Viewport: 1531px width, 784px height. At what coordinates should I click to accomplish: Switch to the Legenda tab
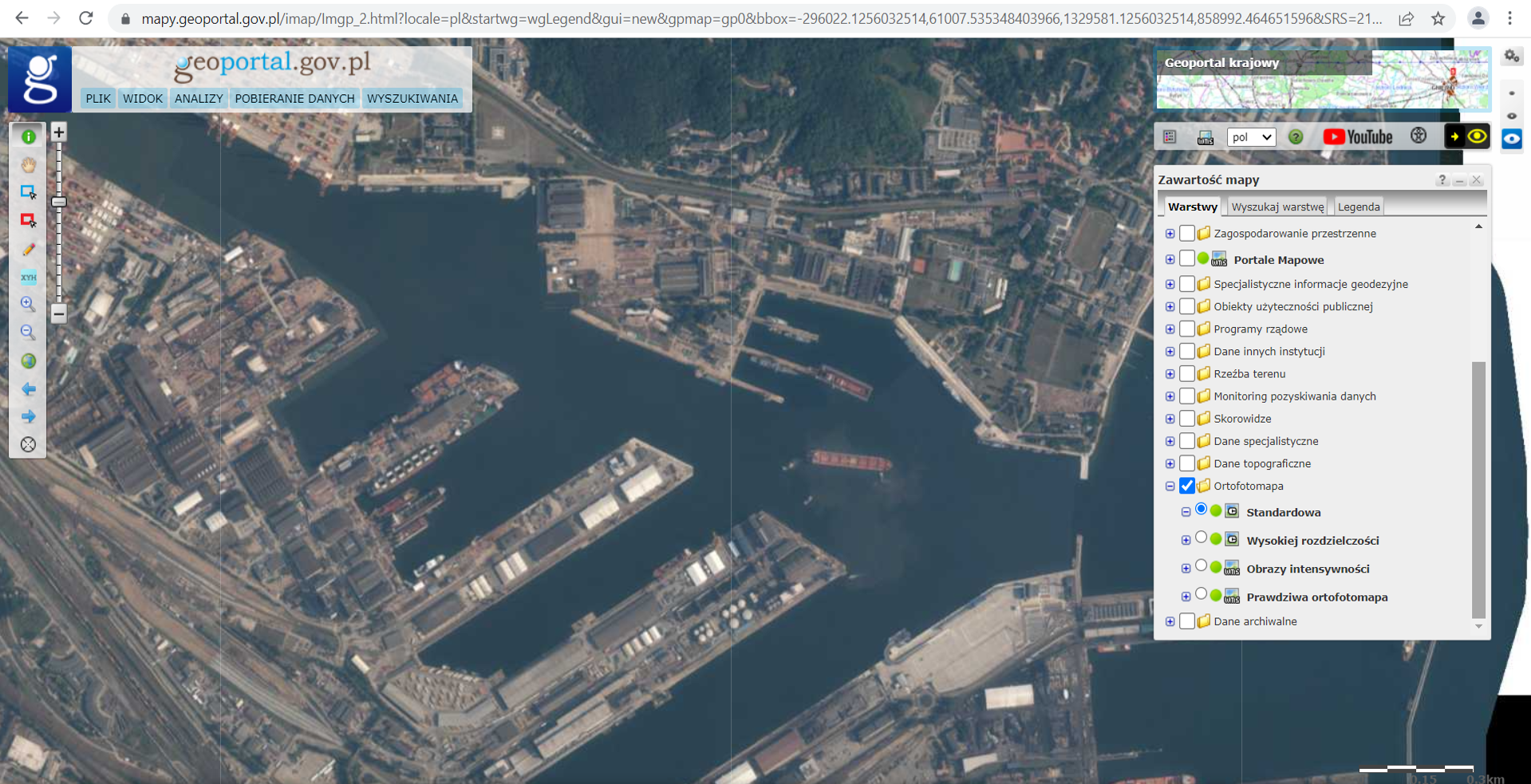(1358, 207)
